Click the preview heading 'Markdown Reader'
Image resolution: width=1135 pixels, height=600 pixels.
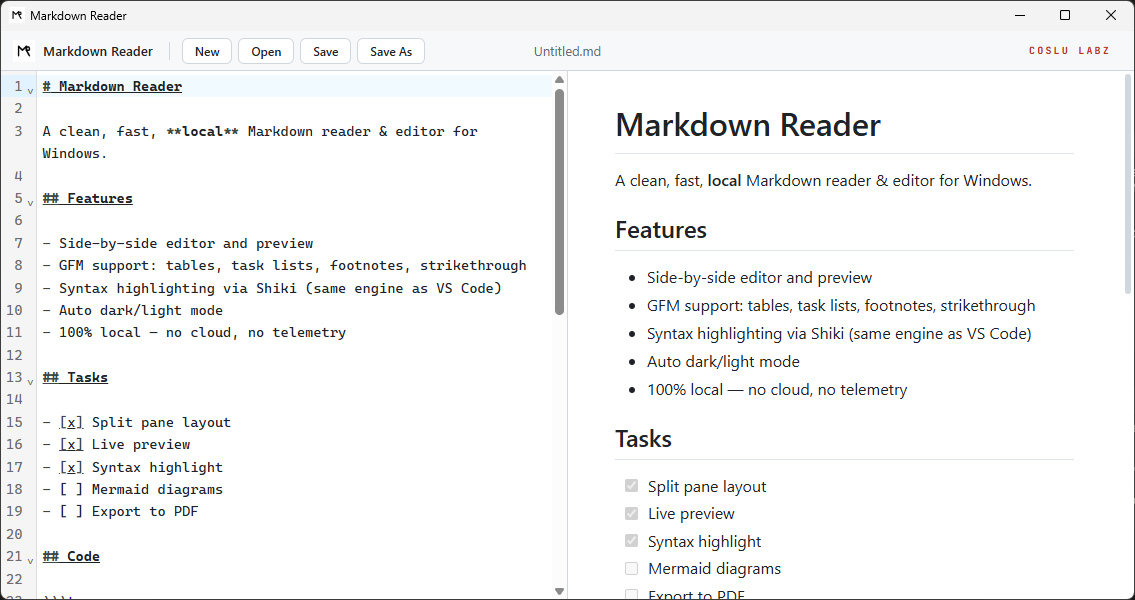click(x=748, y=125)
